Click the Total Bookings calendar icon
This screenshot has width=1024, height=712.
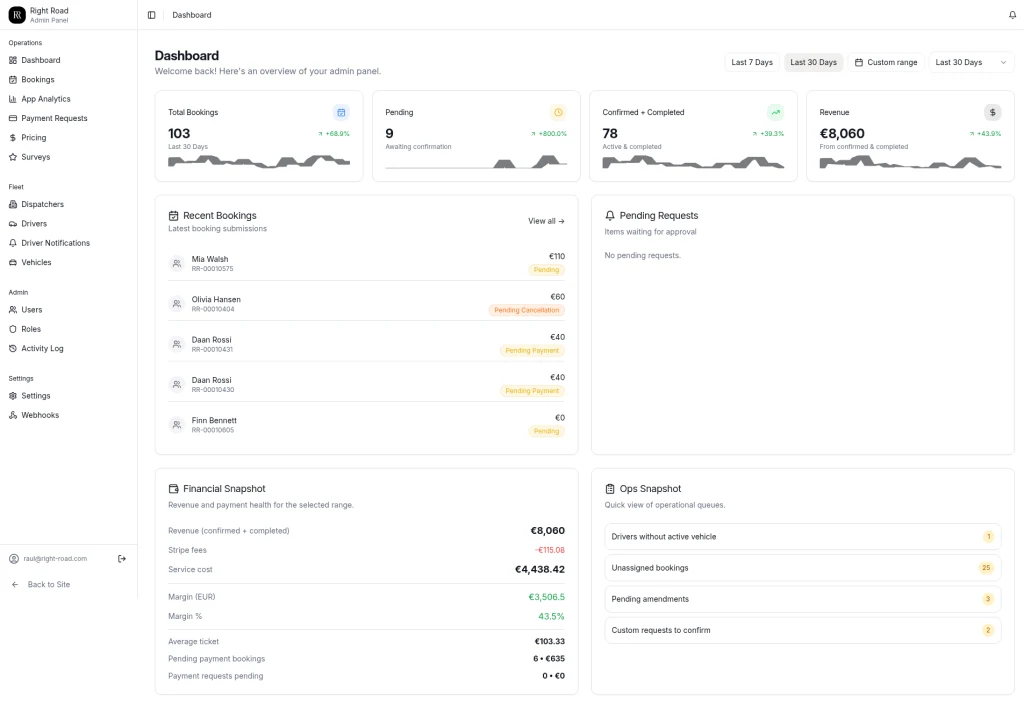click(341, 112)
